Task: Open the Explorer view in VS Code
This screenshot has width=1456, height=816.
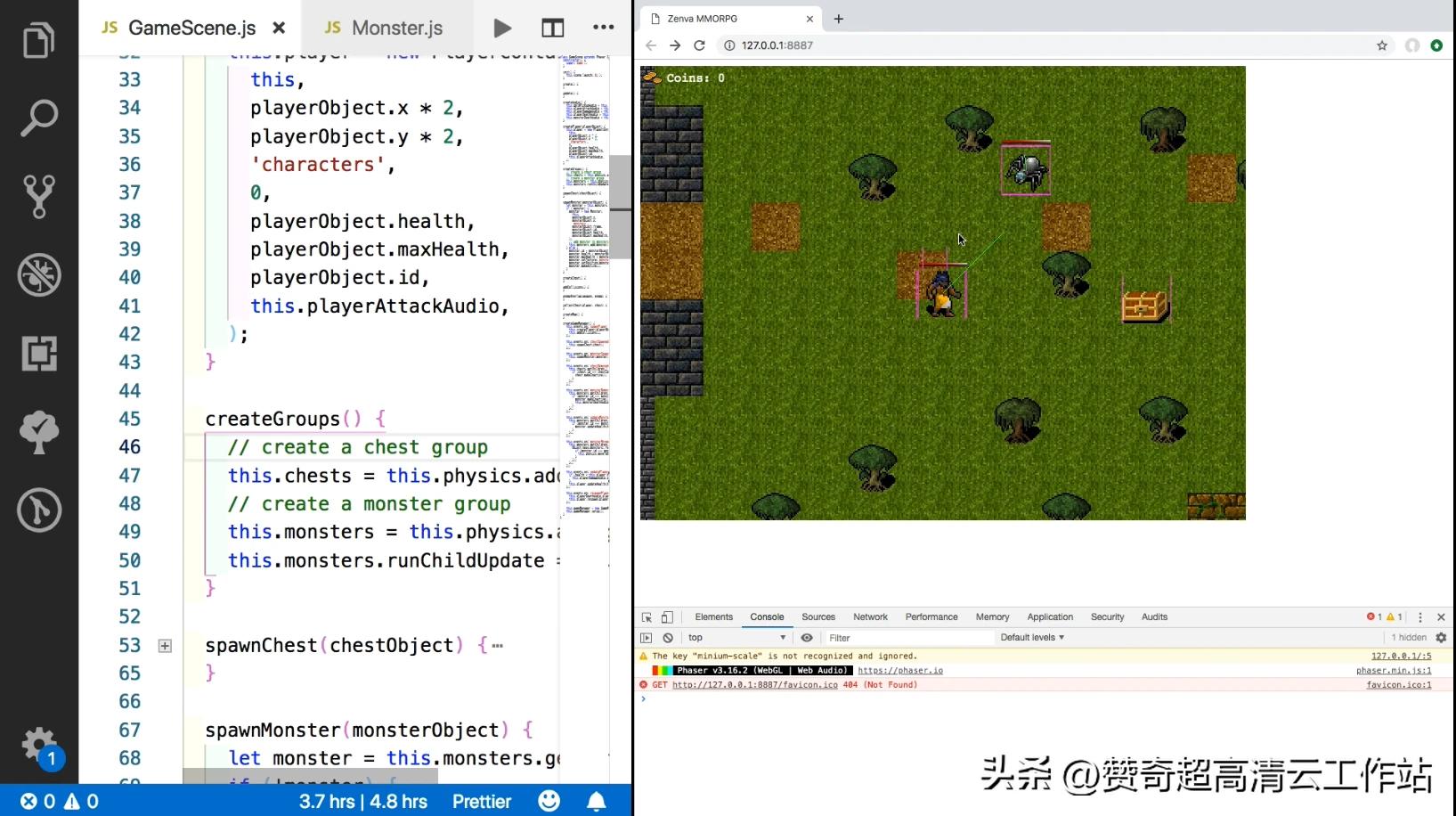Action: 38,40
